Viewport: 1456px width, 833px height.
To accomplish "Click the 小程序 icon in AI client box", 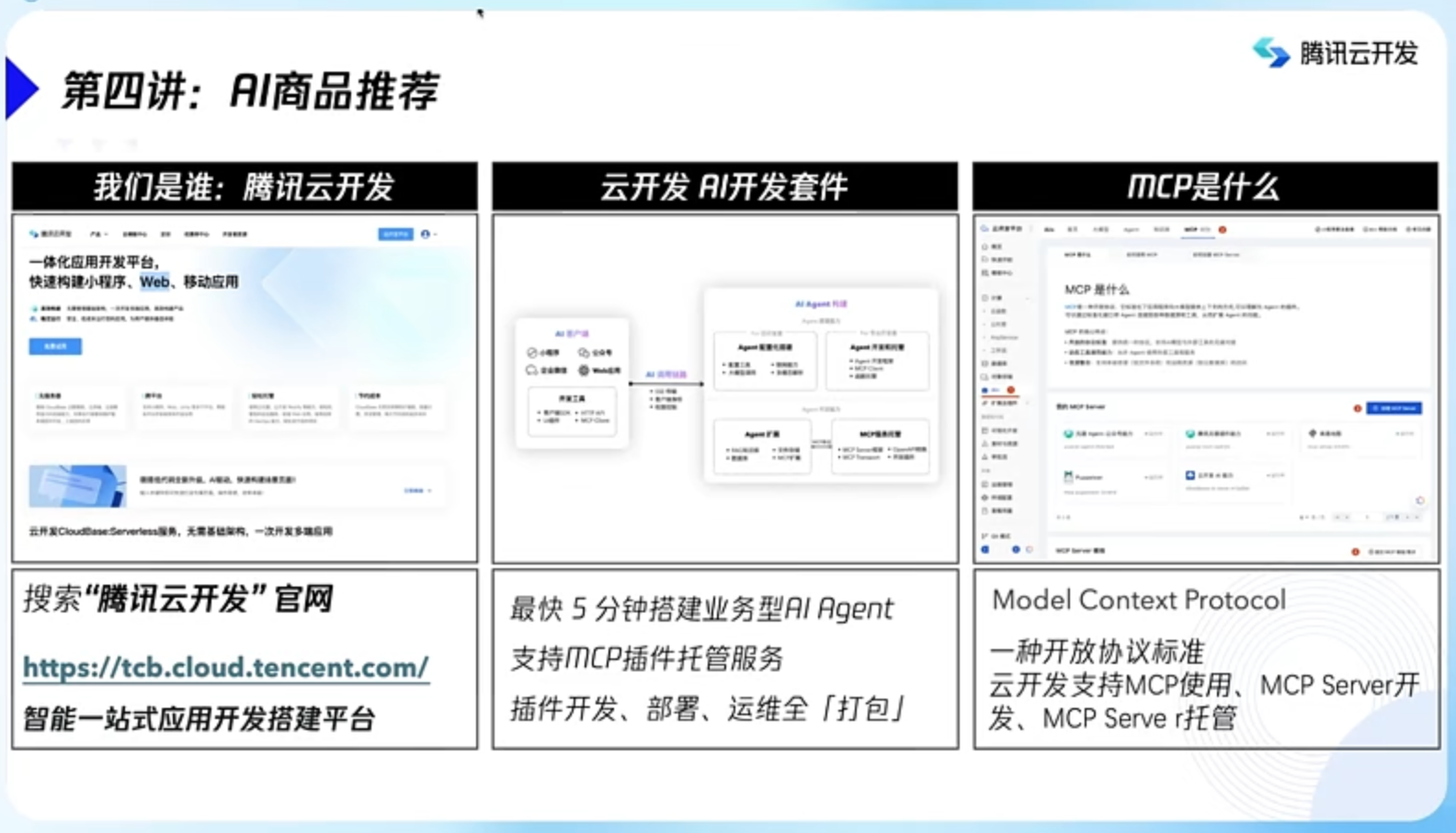I will 532,353.
